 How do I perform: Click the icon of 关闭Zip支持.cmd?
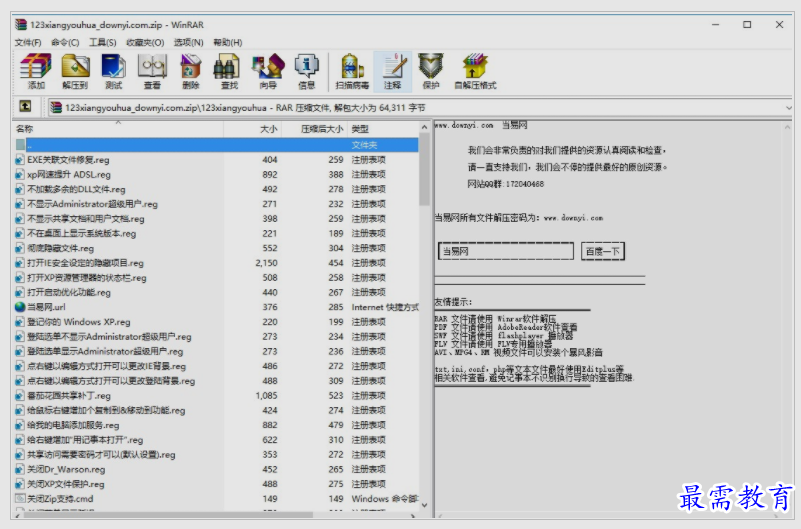pos(20,498)
